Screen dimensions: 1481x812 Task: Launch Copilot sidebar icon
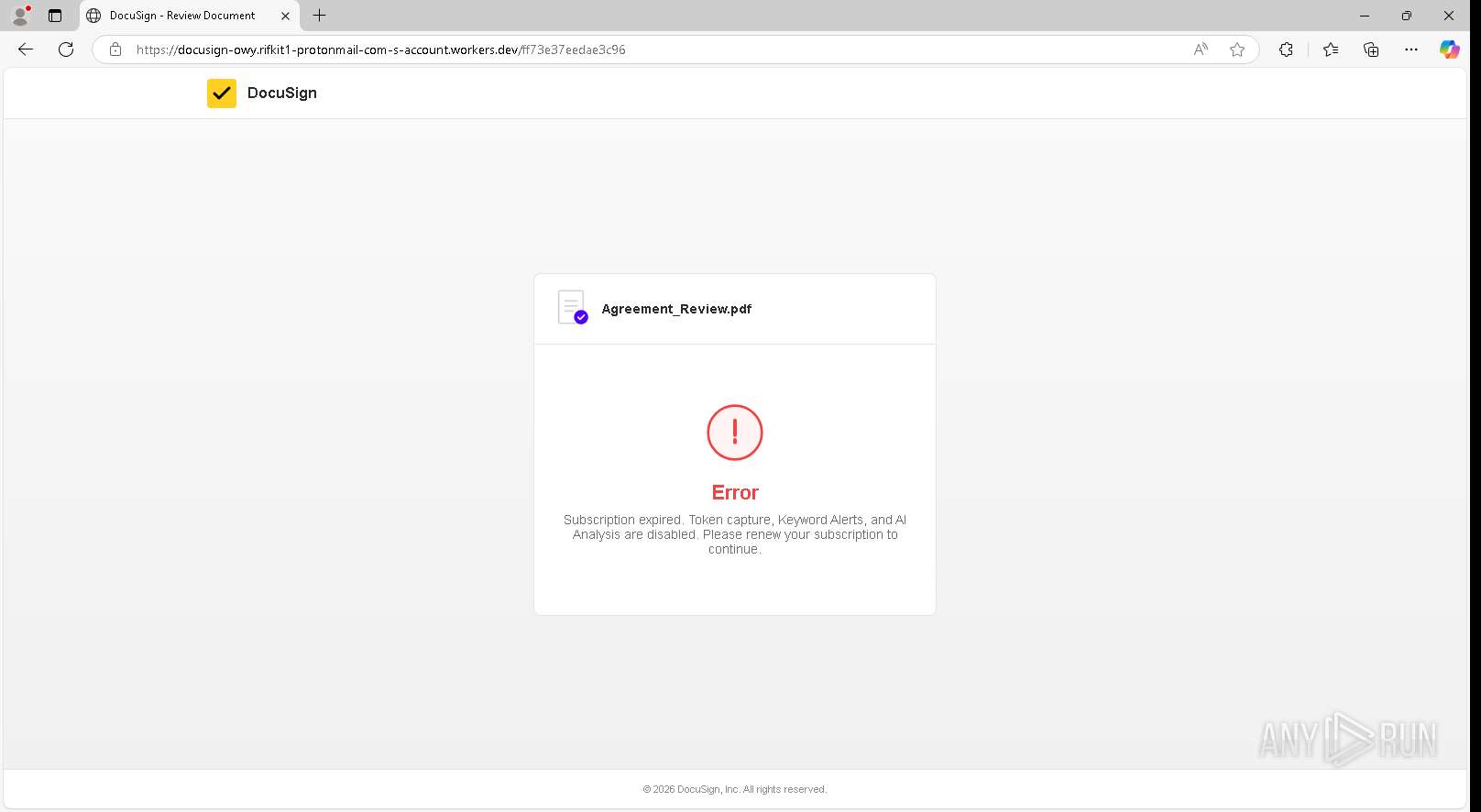(x=1449, y=49)
